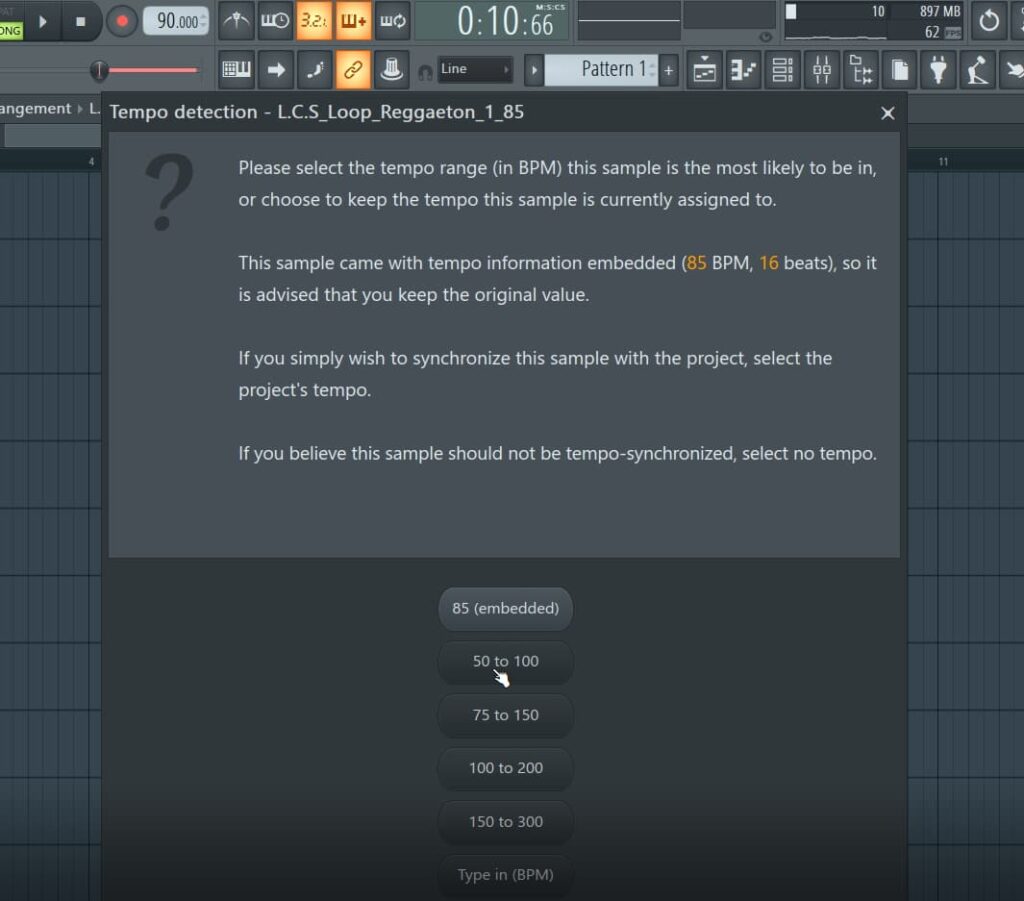Viewport: 1024px width, 901px height.
Task: Arm the red Record button
Action: tap(122, 21)
